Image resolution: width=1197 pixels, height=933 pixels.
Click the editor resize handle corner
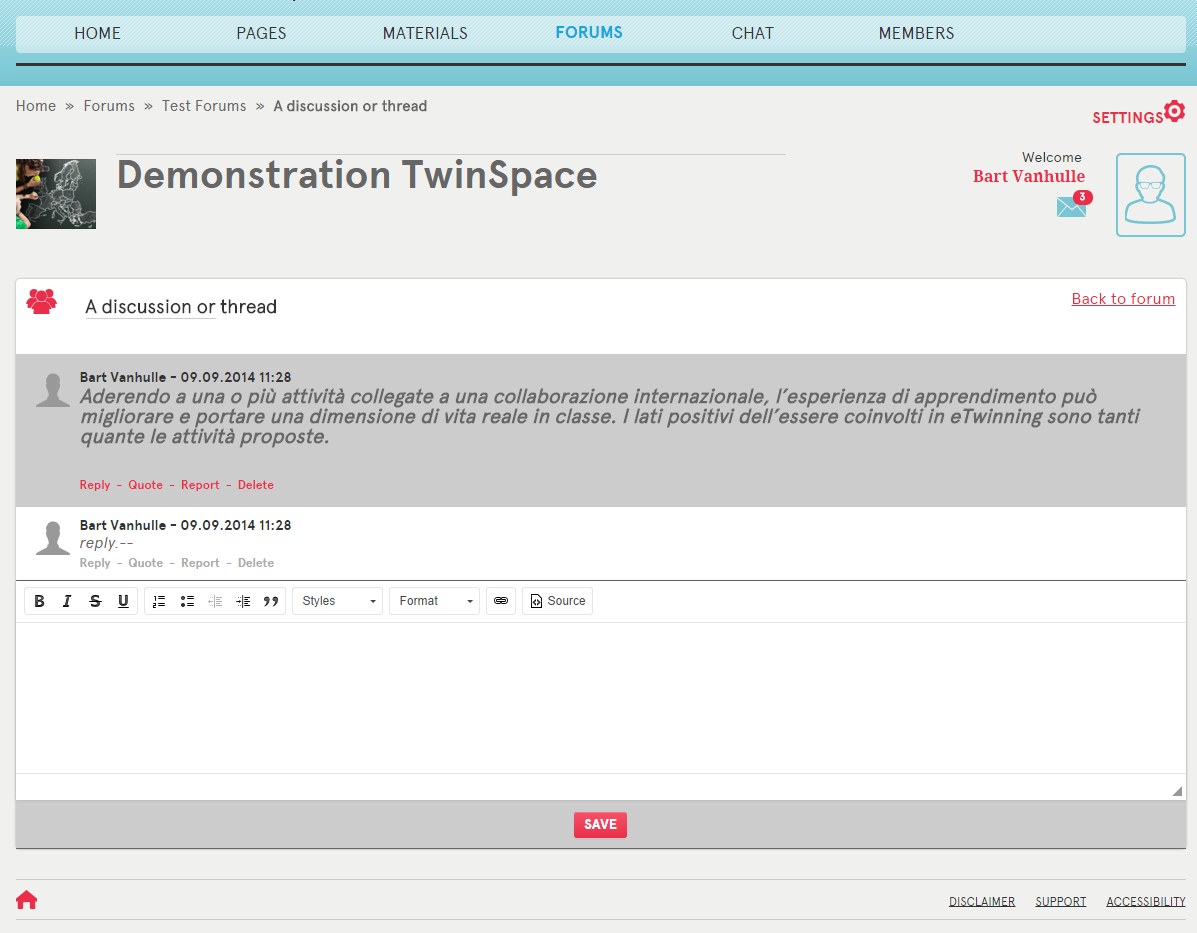coord(1177,791)
